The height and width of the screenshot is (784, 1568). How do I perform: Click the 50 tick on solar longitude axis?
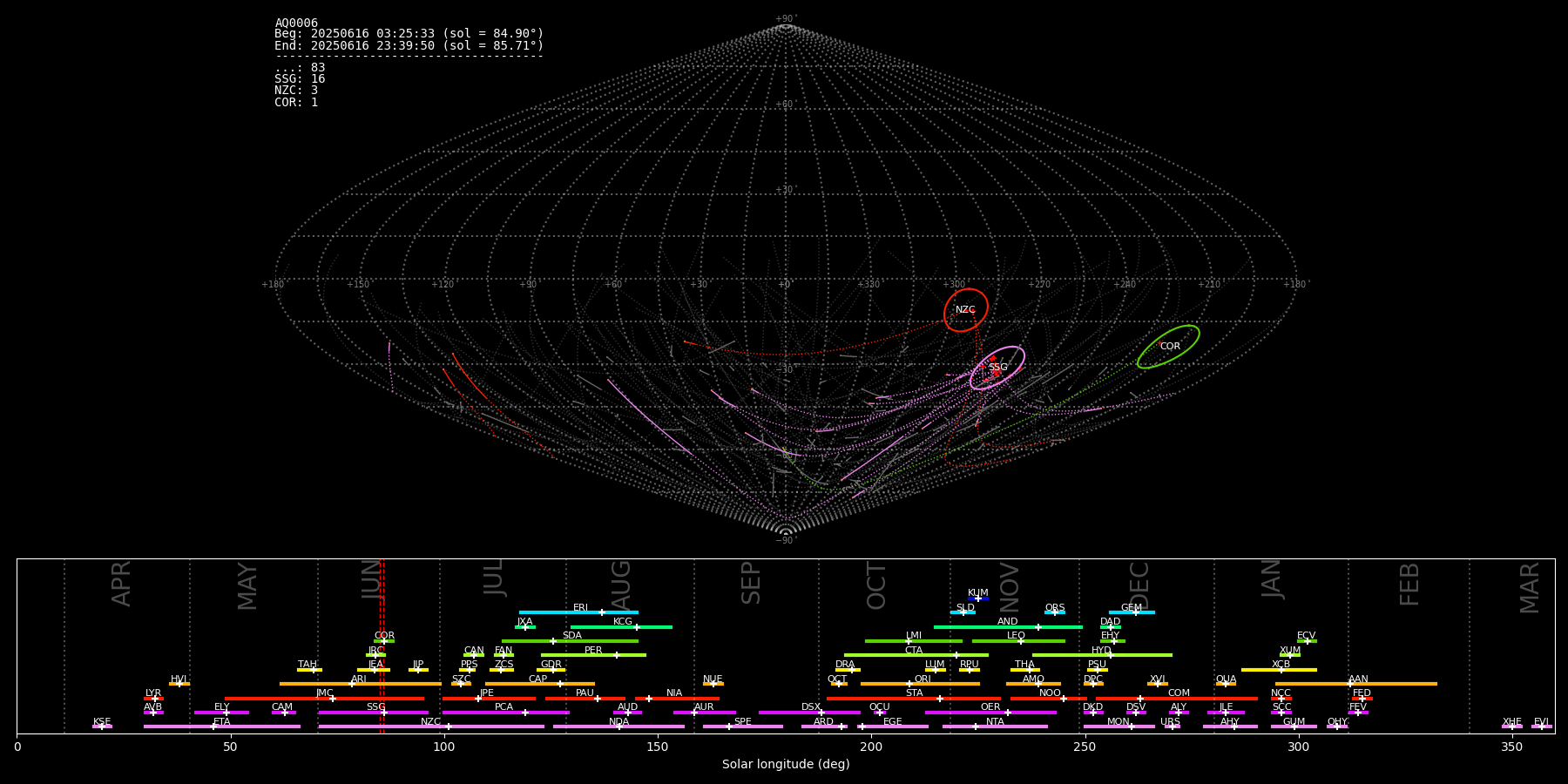pyautogui.click(x=230, y=747)
